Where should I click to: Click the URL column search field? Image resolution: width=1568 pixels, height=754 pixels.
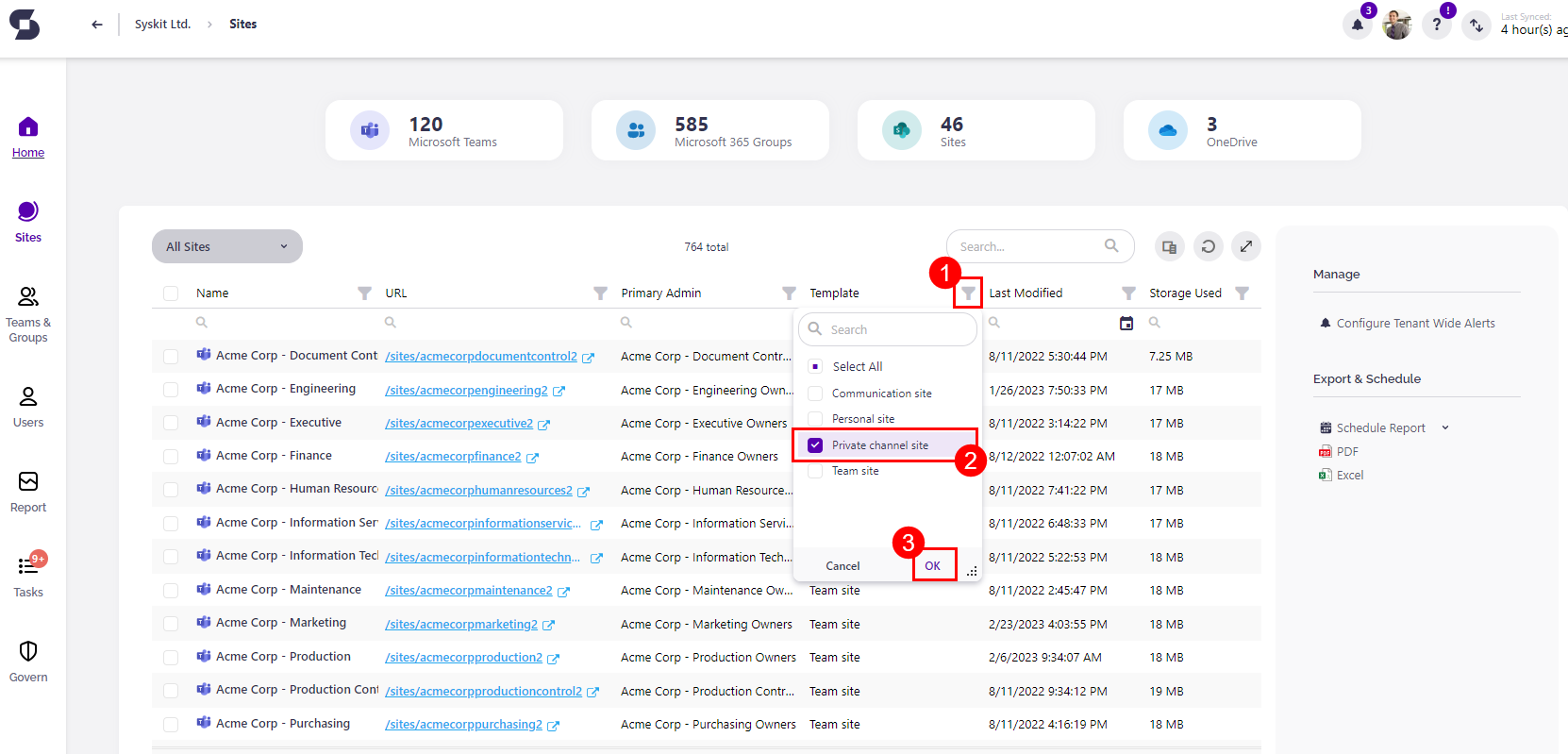495,323
